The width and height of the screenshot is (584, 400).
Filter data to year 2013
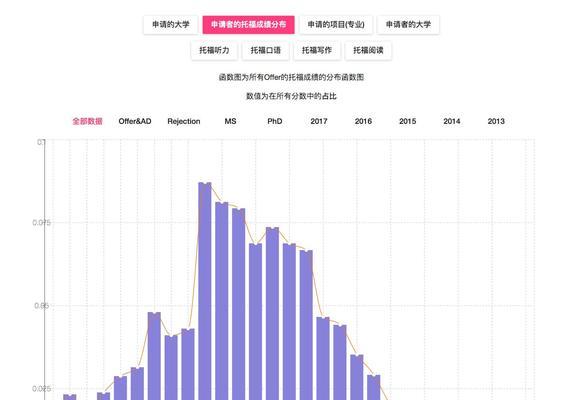[496, 121]
